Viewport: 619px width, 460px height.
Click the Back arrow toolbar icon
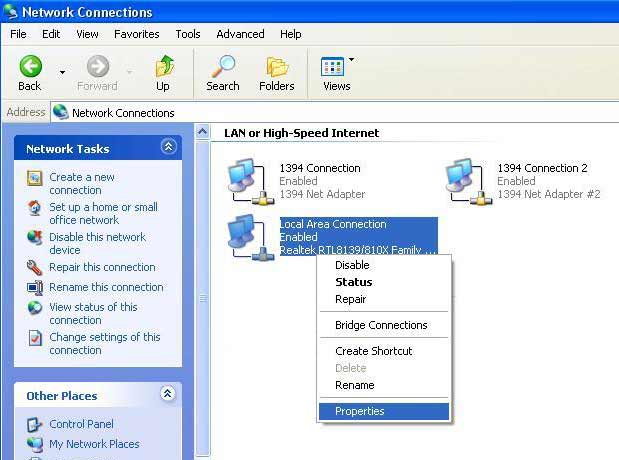(x=30, y=66)
